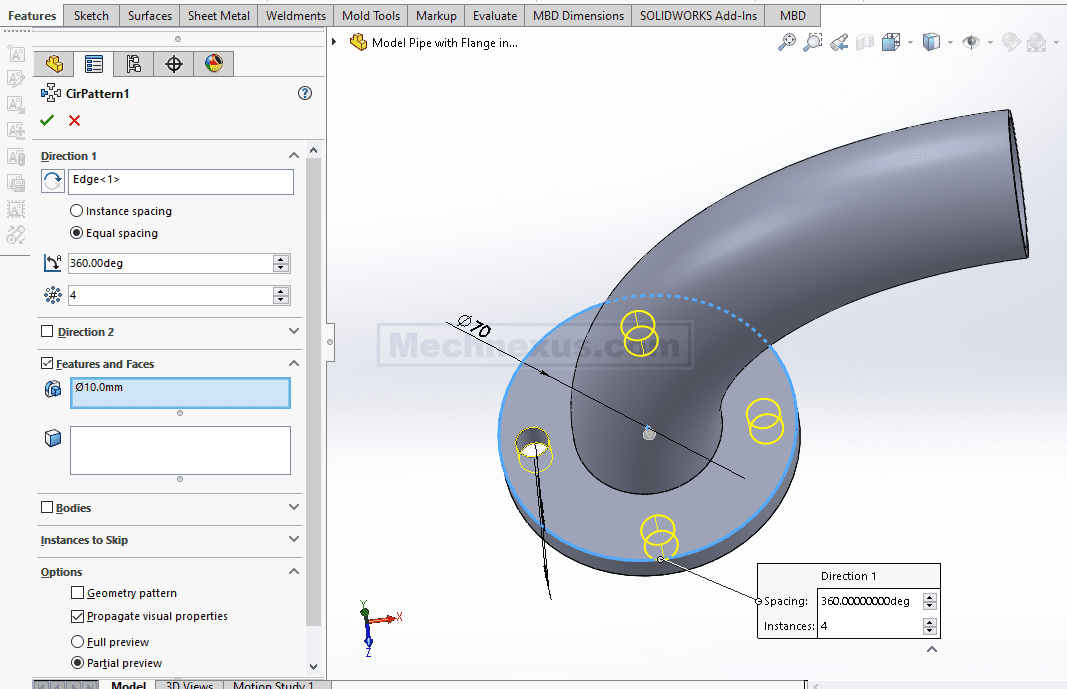Collapse the Direction 1 section
This screenshot has height=689, width=1067.
pos(293,156)
